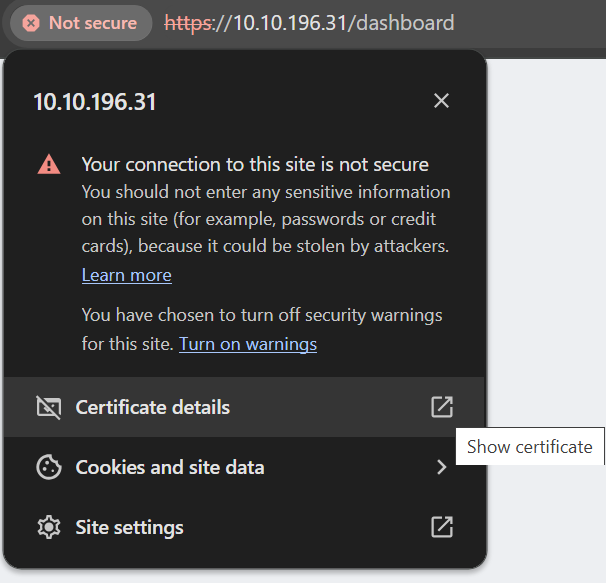This screenshot has width=606, height=583.
Task: Click the red warning triangle icon
Action: (49, 164)
